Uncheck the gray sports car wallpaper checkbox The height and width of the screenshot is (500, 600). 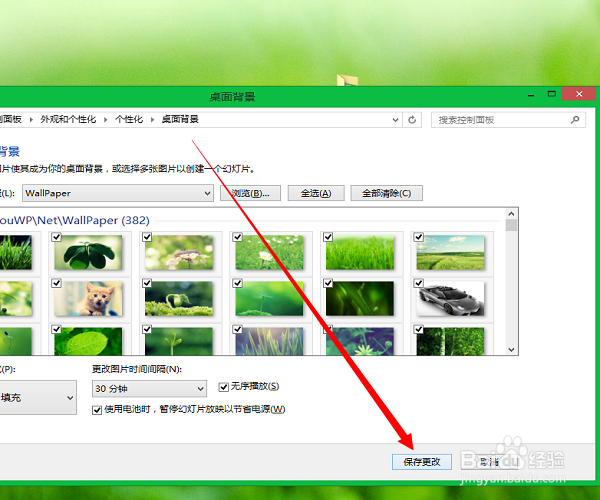point(419,283)
